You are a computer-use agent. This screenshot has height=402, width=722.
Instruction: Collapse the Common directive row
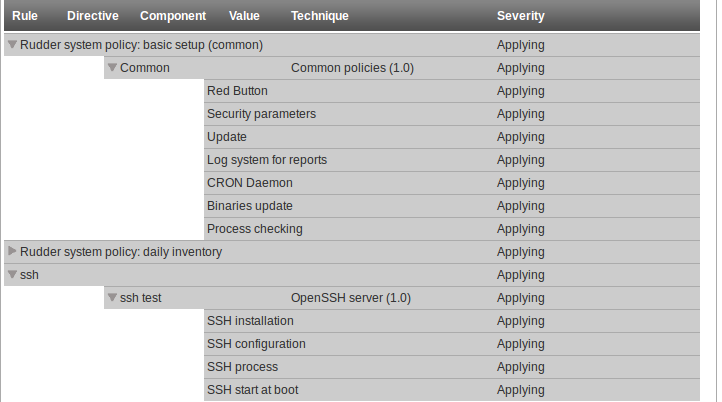pyautogui.click(x=112, y=68)
